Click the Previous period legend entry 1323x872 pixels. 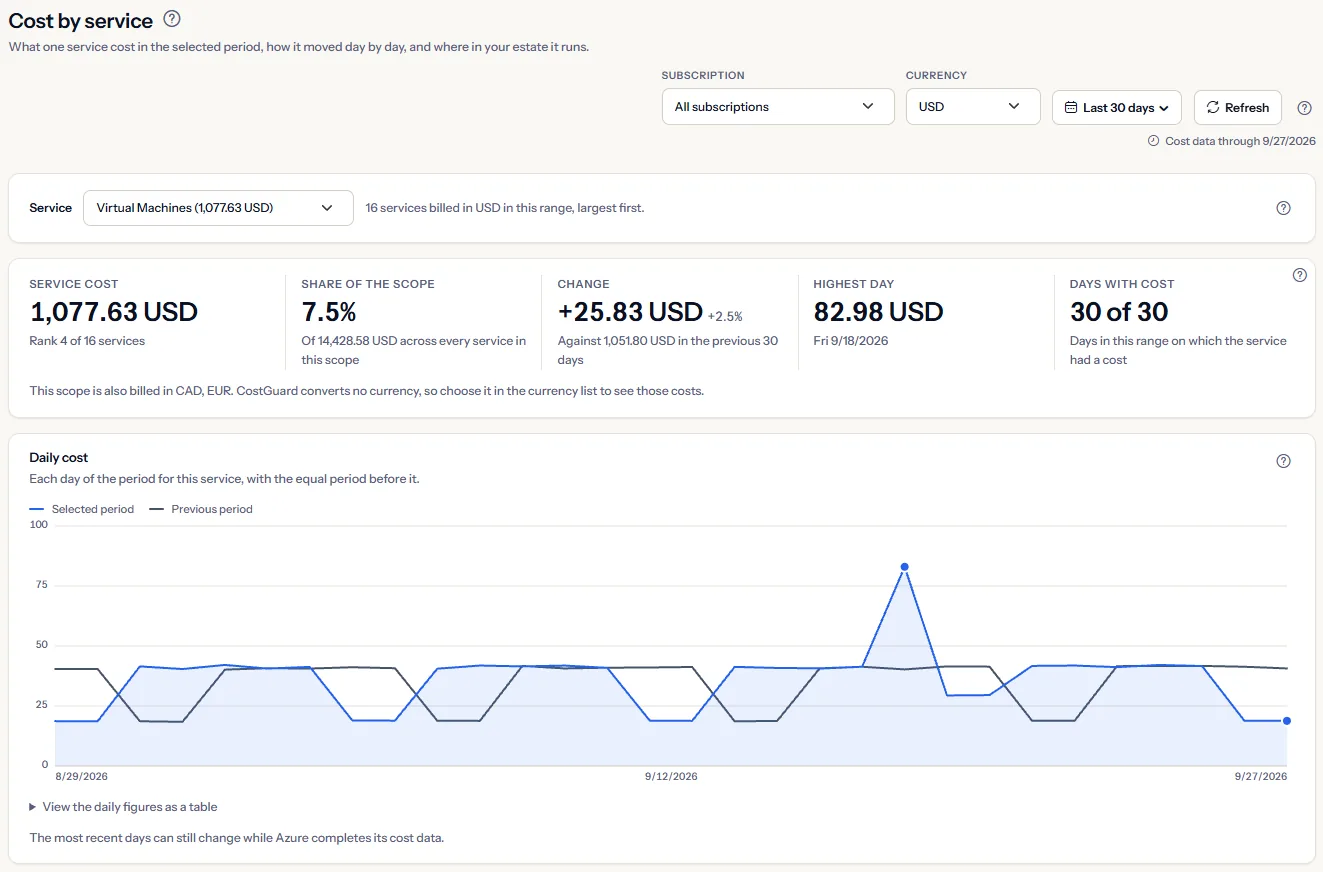click(x=201, y=509)
